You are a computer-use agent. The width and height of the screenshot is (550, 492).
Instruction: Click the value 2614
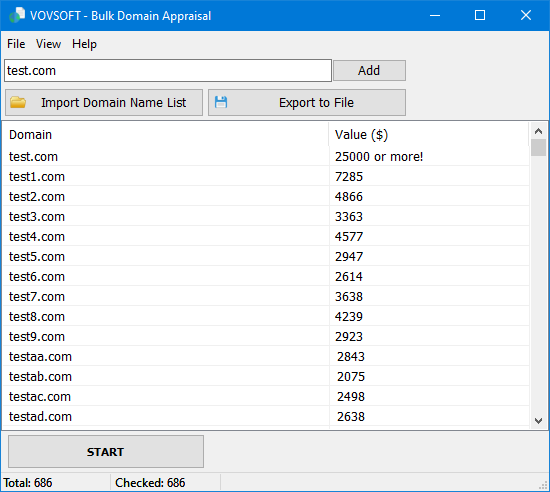(349, 276)
